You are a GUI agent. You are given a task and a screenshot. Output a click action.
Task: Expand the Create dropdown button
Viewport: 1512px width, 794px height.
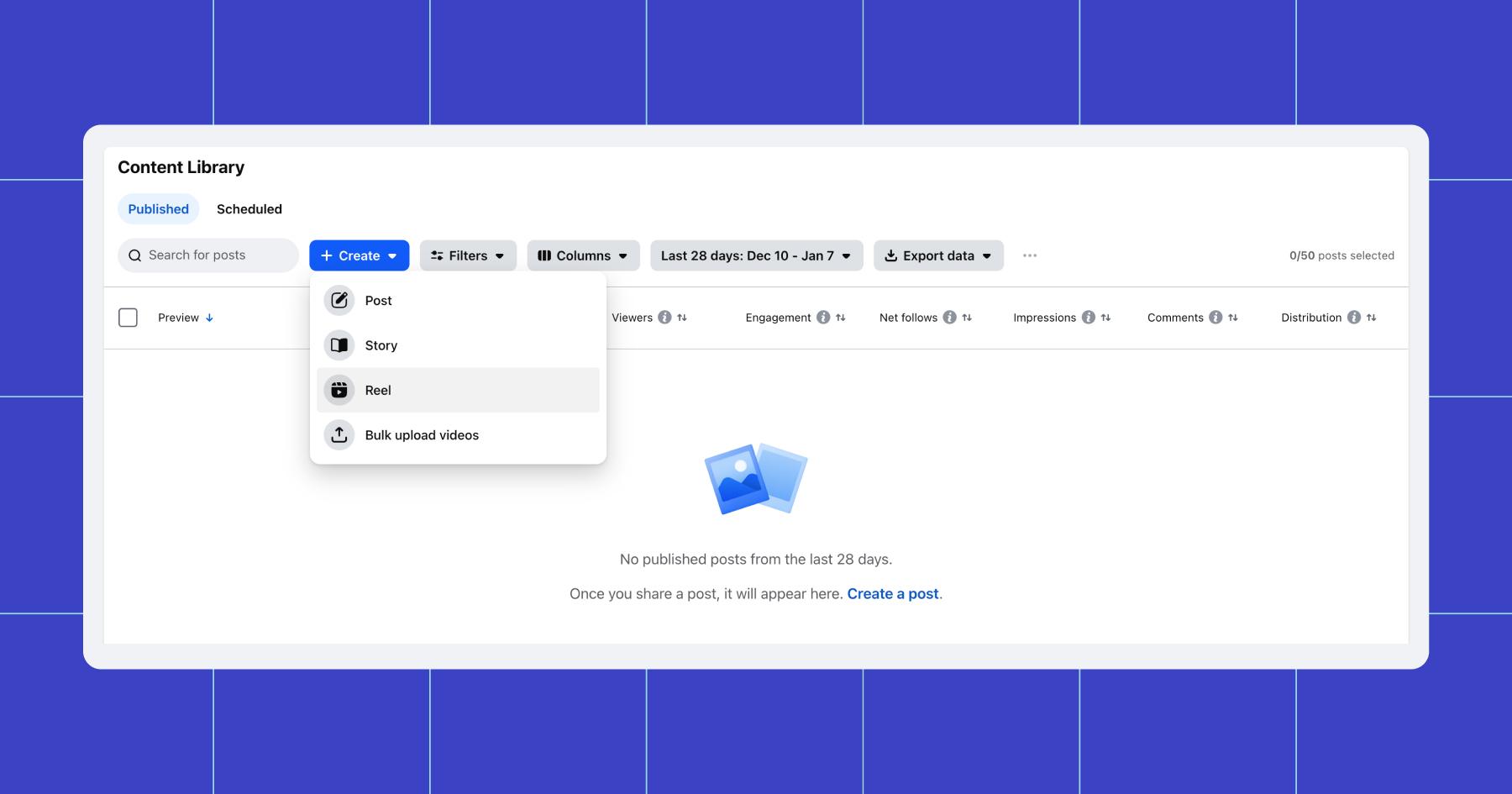[360, 255]
